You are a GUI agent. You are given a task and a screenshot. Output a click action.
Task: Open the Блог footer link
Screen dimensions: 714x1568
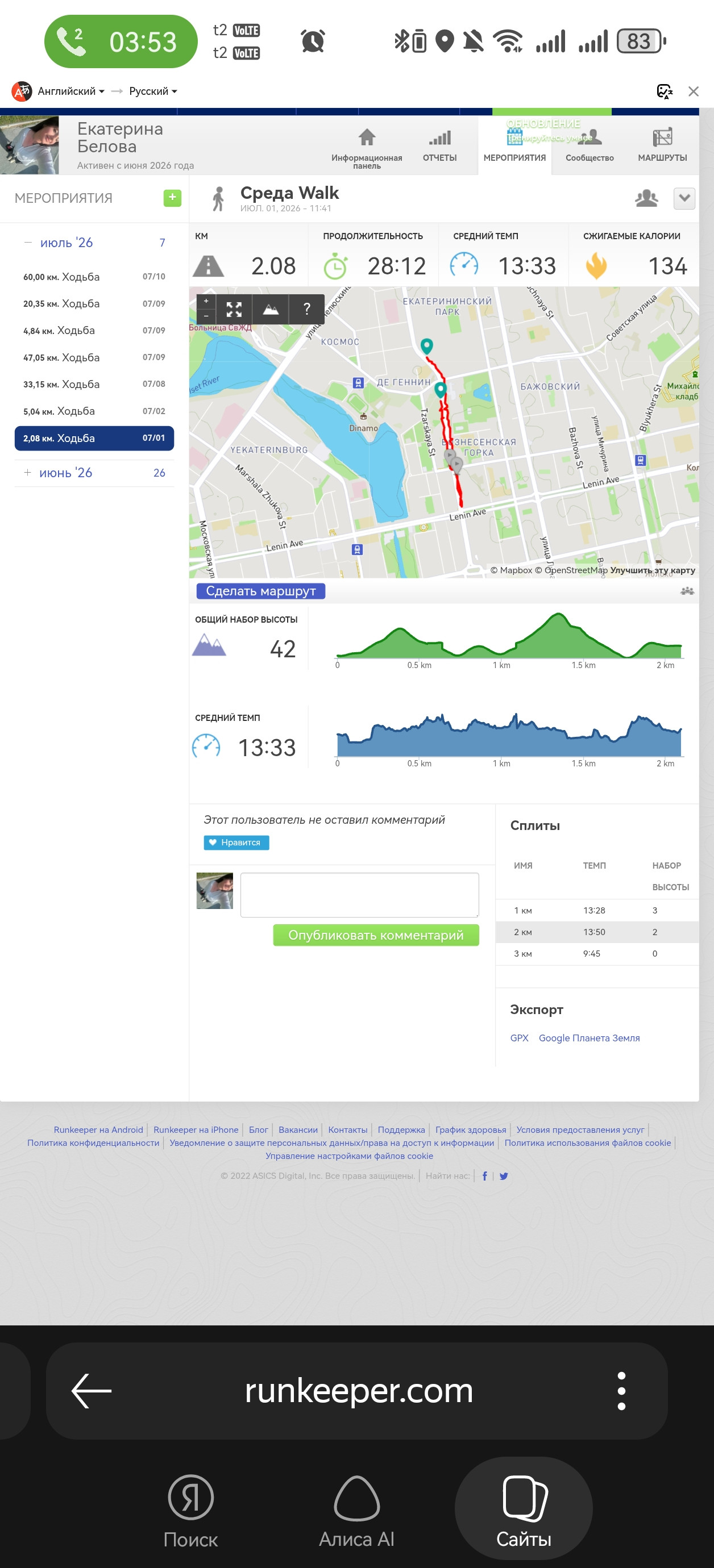(x=258, y=1130)
